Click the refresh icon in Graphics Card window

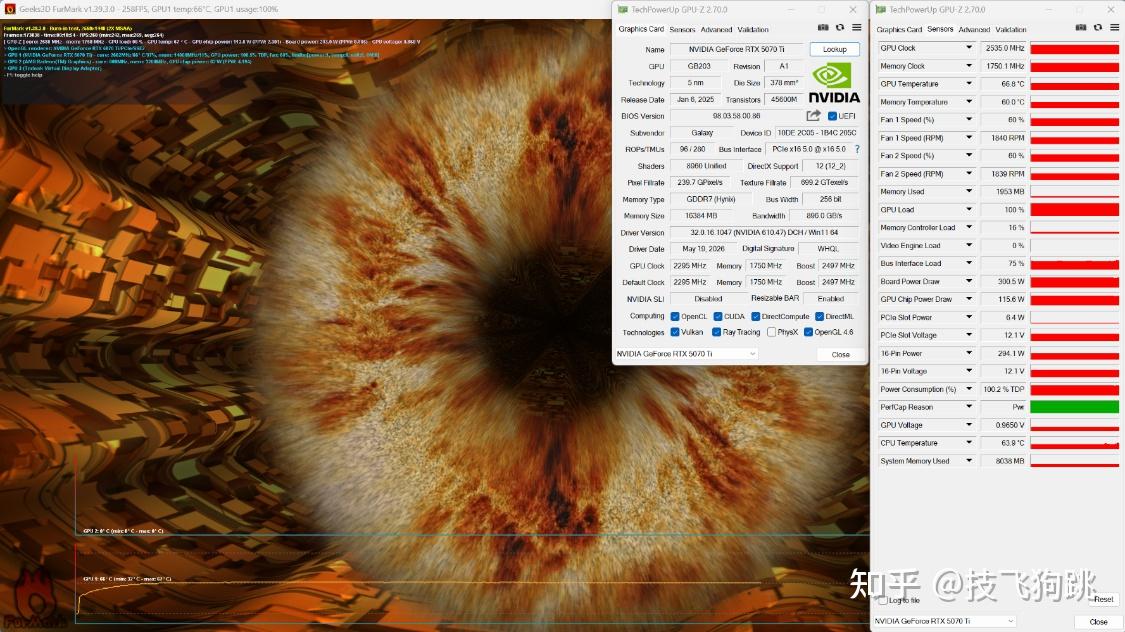(x=839, y=28)
